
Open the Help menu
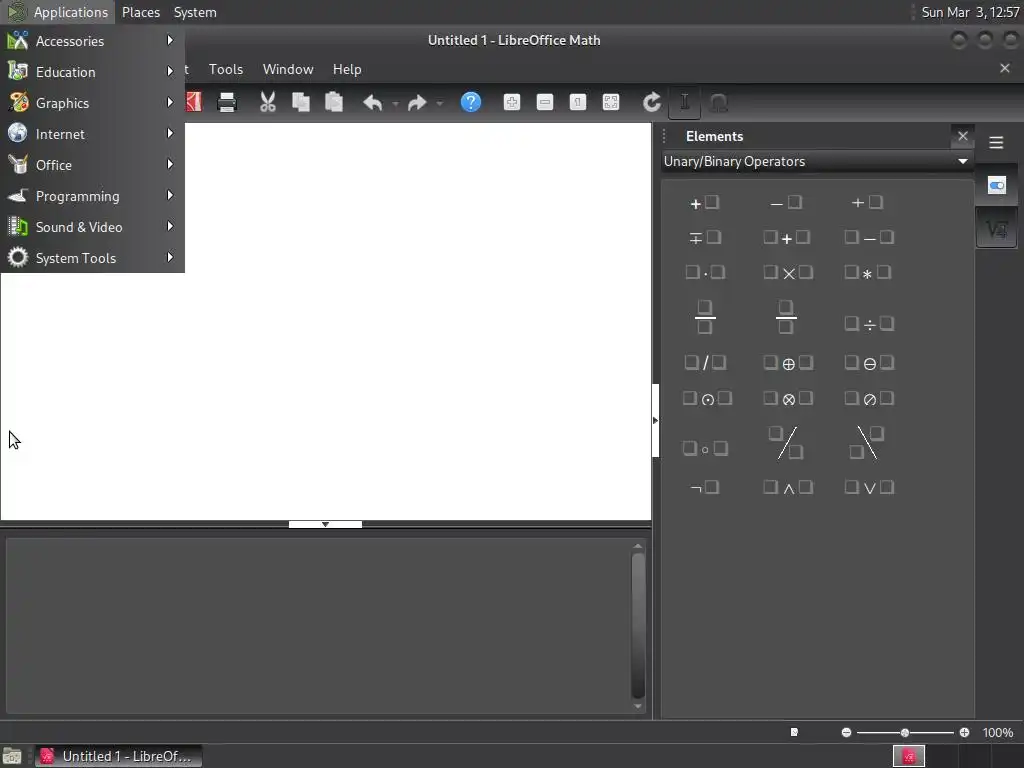pyautogui.click(x=347, y=69)
